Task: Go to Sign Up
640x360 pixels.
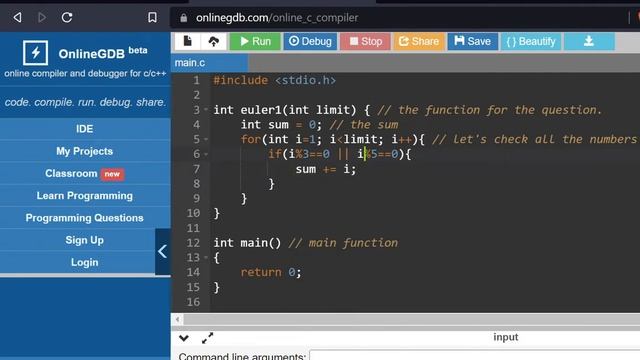Action: tap(84, 240)
